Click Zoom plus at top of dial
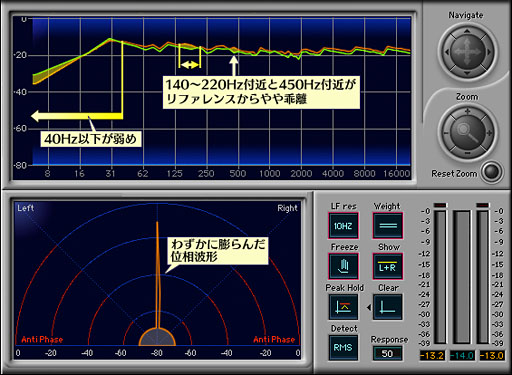The width and height of the screenshot is (512, 375). (x=468, y=112)
